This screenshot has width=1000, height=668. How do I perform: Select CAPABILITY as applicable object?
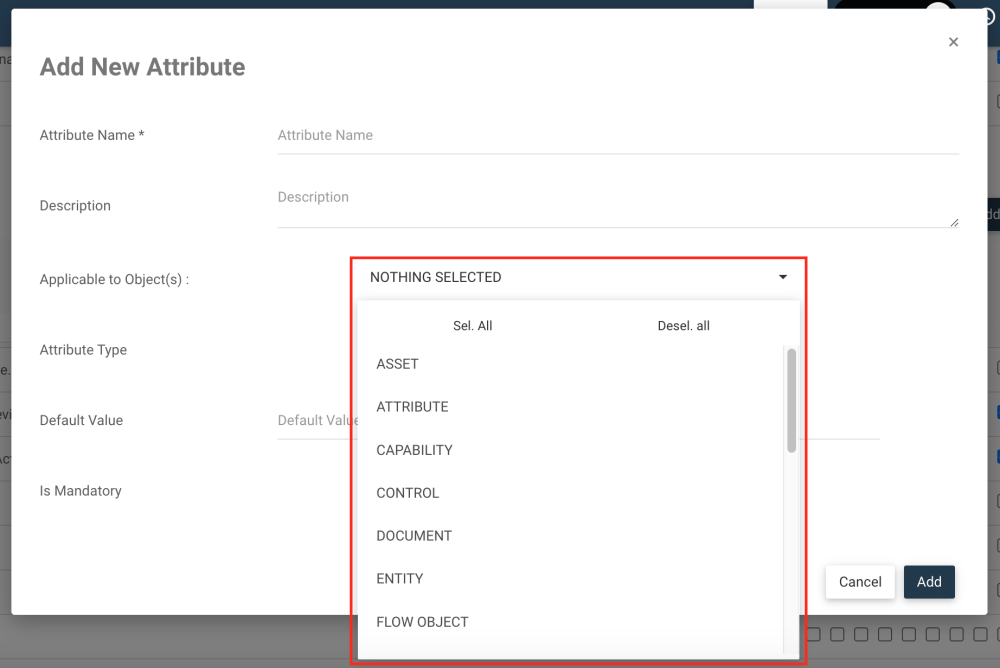click(414, 450)
